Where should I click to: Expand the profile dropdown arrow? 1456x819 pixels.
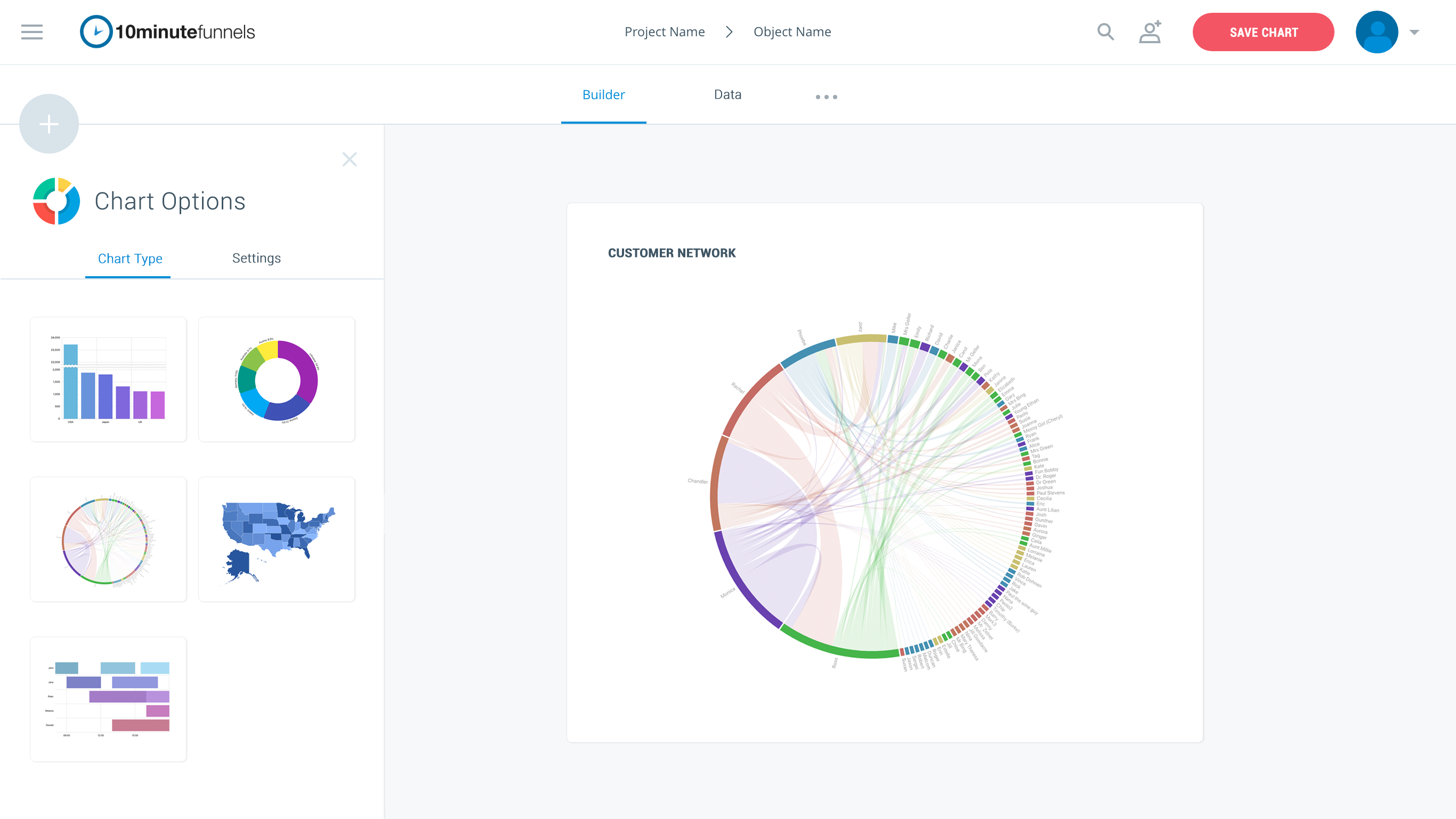pos(1414,32)
